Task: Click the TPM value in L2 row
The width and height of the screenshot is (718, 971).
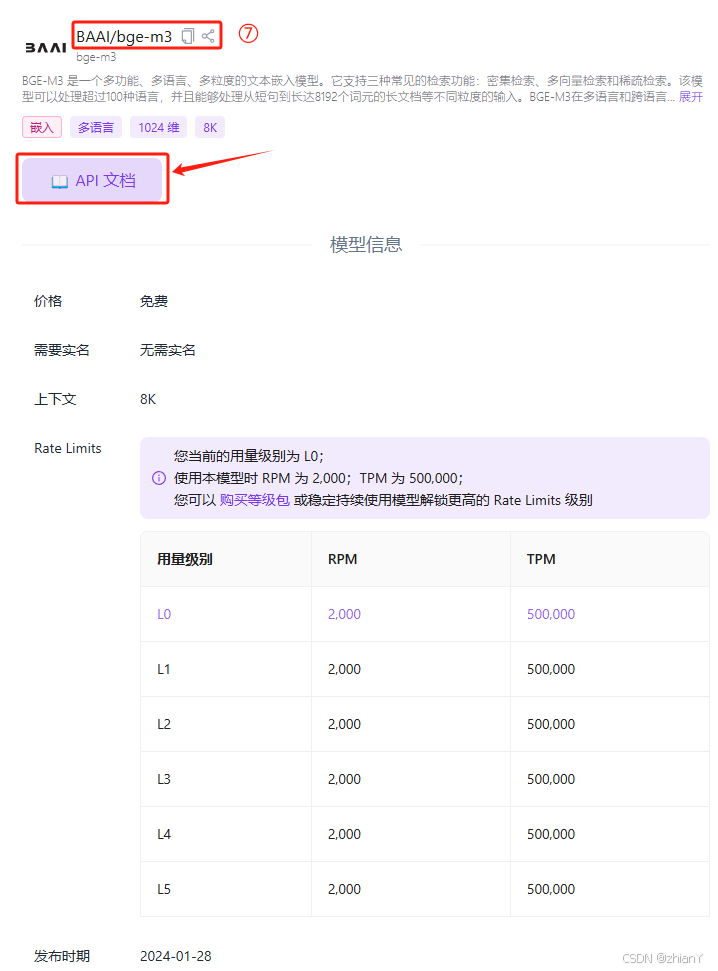Action: click(551, 724)
